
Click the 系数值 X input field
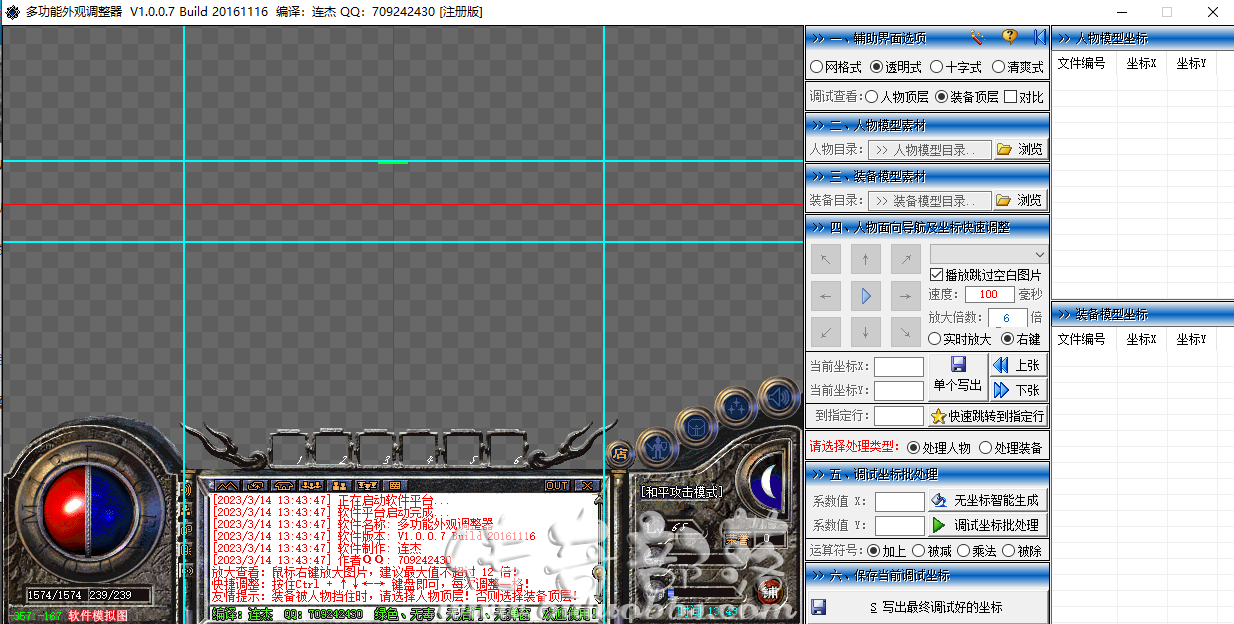pos(899,501)
